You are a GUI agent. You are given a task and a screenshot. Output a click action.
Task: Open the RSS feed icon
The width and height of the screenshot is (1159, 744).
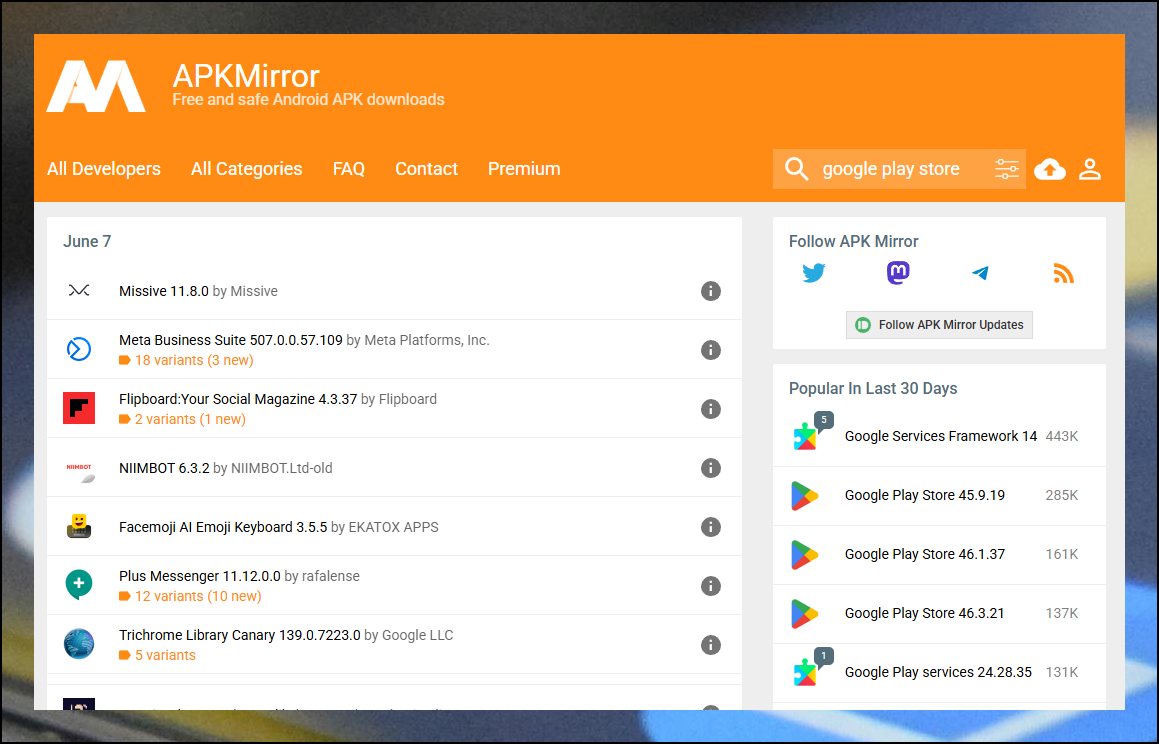(x=1063, y=273)
